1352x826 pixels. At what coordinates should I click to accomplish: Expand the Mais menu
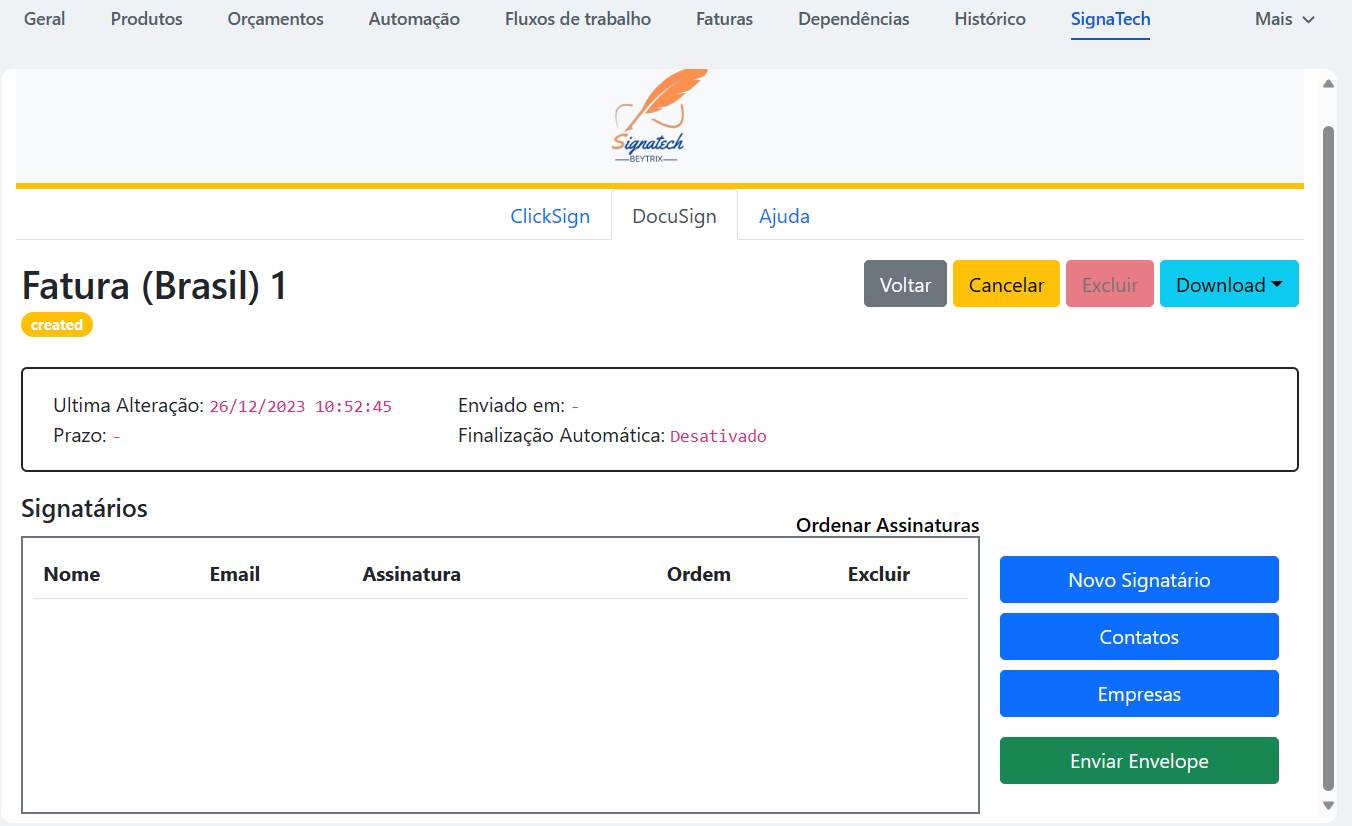[1284, 19]
